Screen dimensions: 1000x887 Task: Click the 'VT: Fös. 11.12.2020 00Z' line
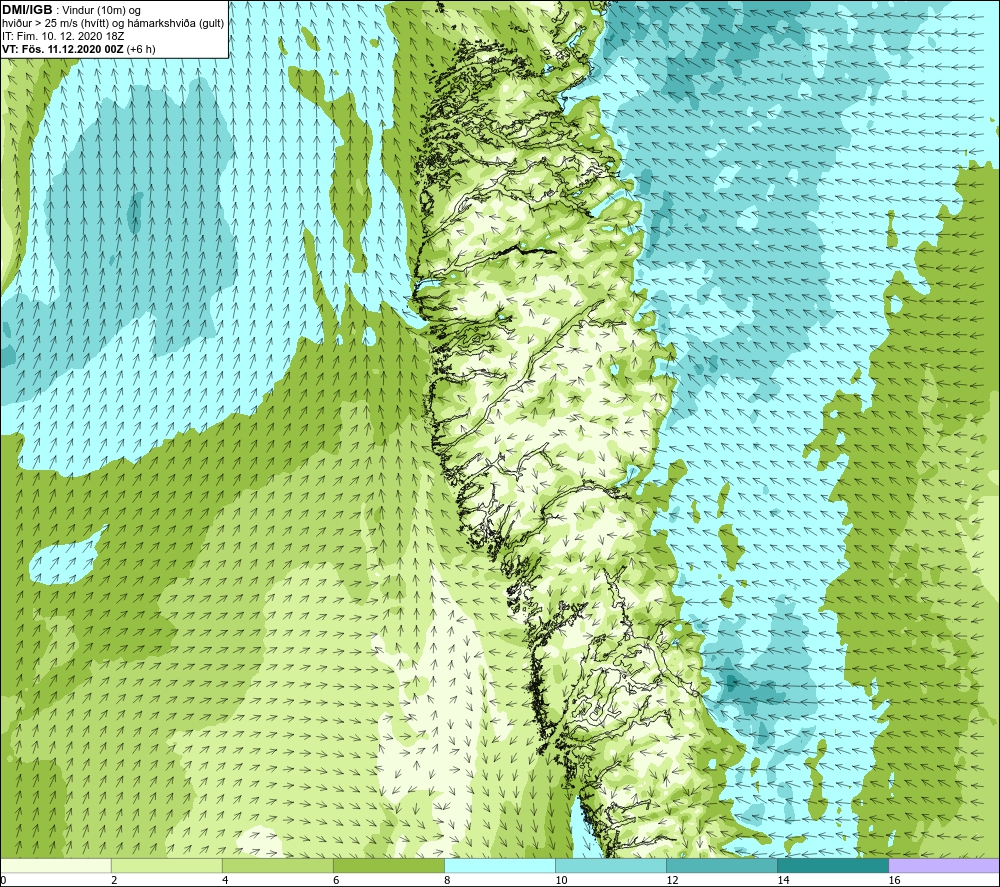(x=78, y=49)
